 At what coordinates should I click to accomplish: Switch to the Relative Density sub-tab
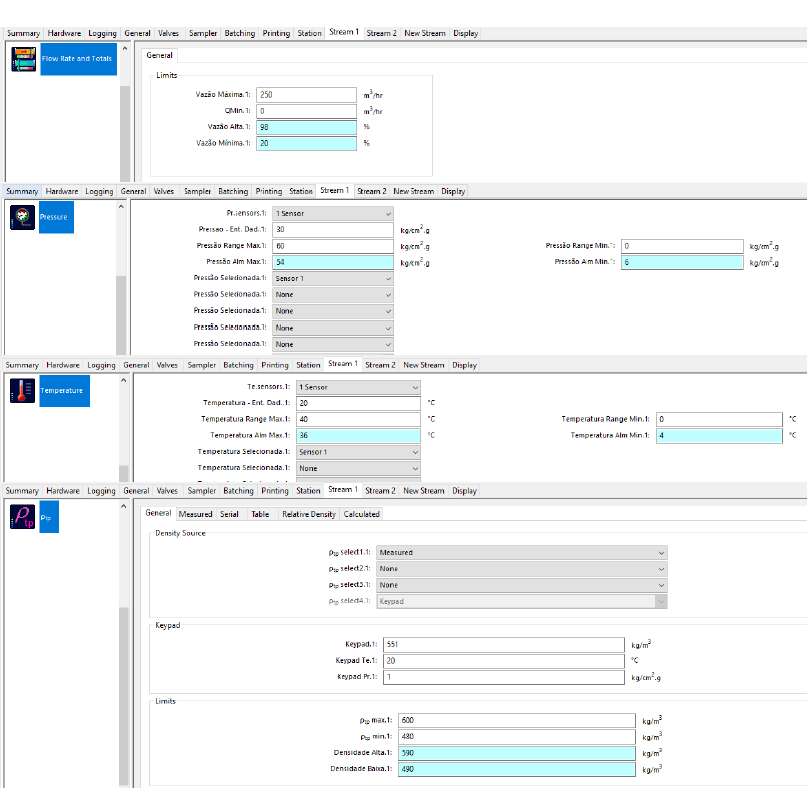pos(309,514)
